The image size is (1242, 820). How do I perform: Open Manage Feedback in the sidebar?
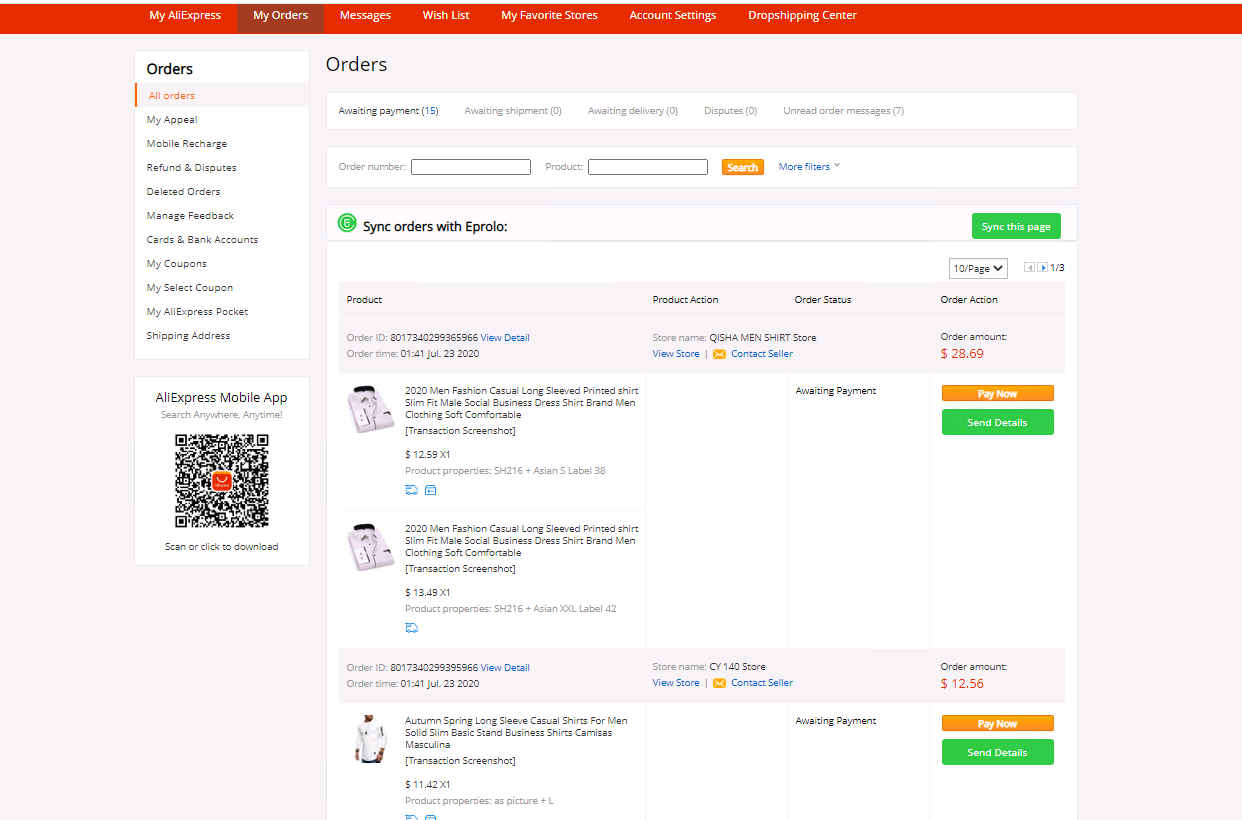tap(190, 216)
